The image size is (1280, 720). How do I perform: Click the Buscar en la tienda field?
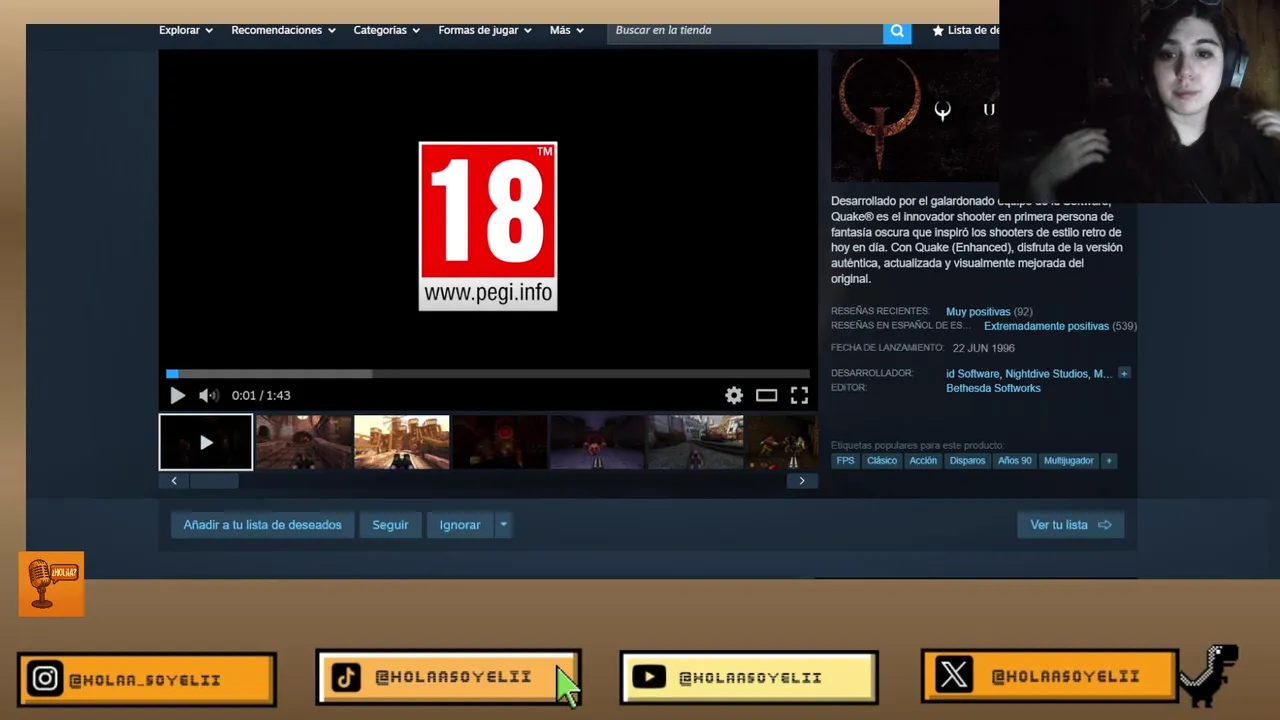(745, 31)
